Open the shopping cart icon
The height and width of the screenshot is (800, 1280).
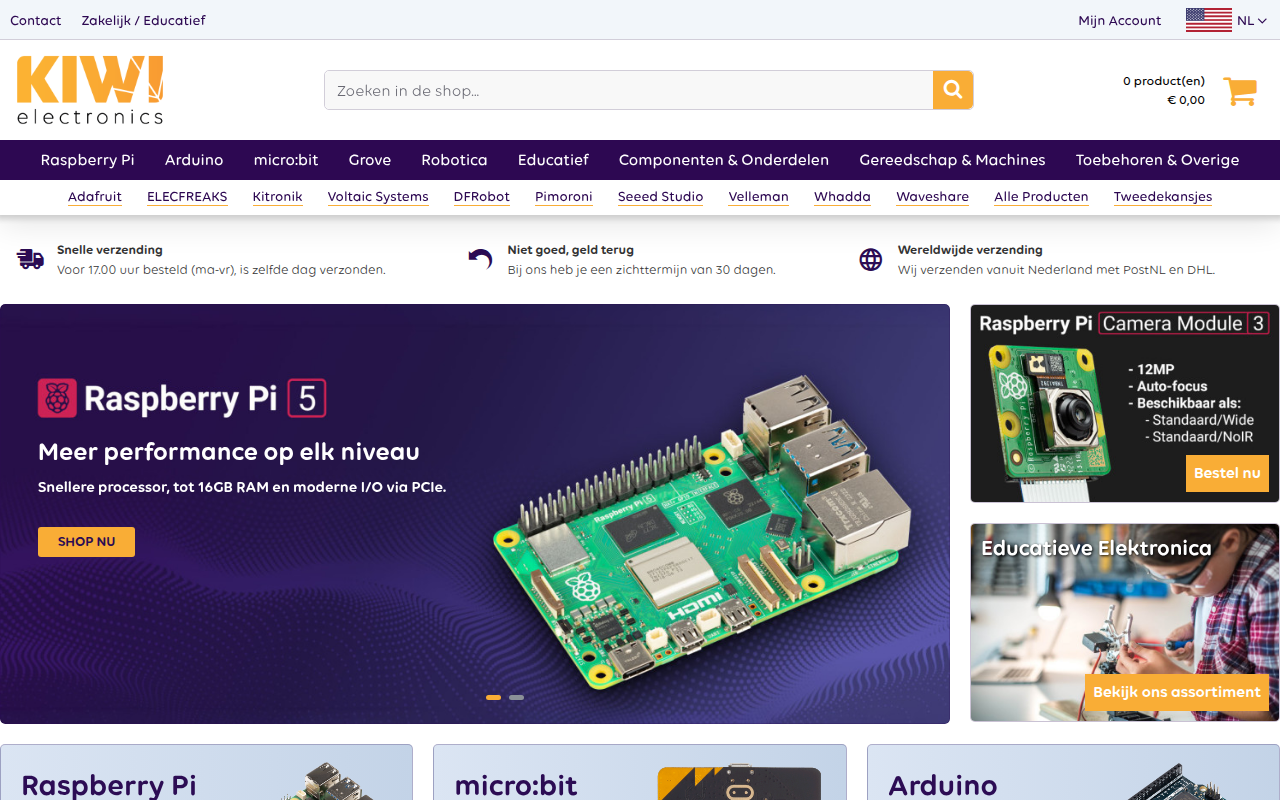(x=1240, y=91)
